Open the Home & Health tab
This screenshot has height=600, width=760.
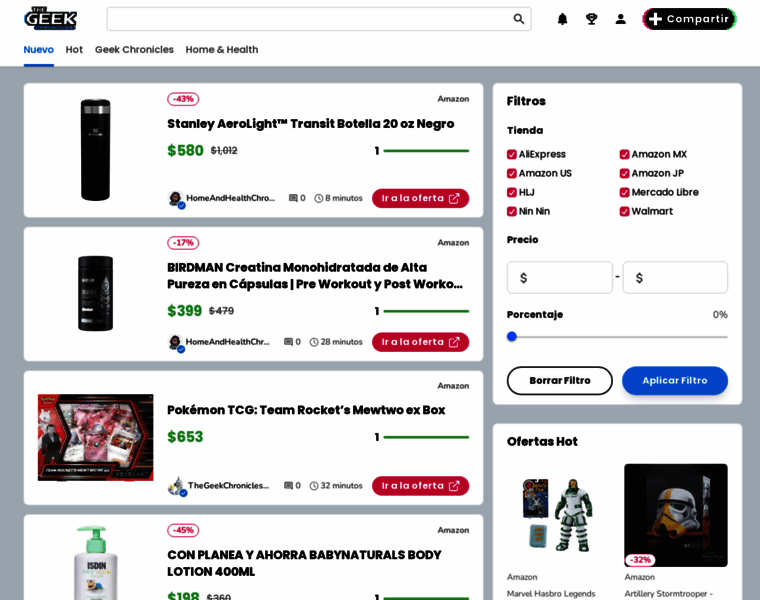[222, 49]
